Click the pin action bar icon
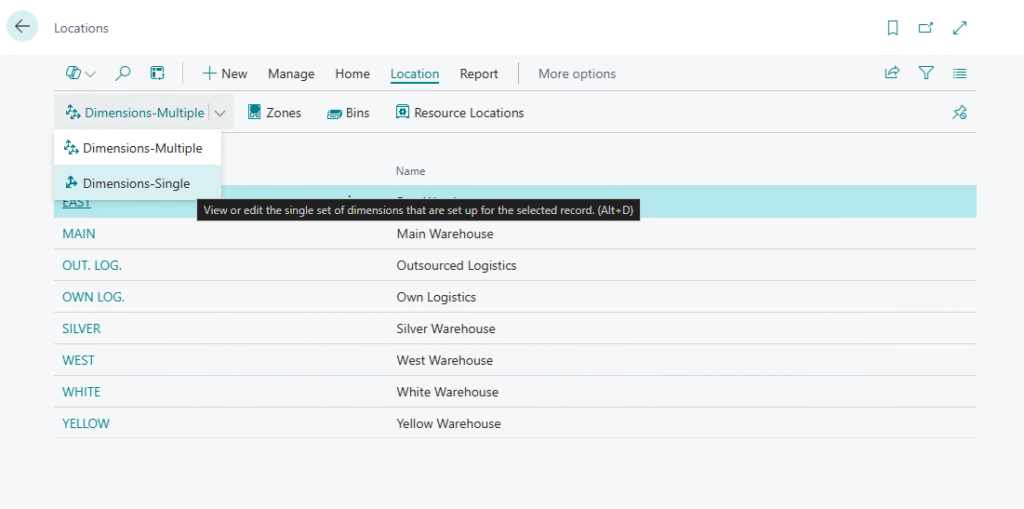Viewport: 1024px width, 509px height. coord(960,113)
